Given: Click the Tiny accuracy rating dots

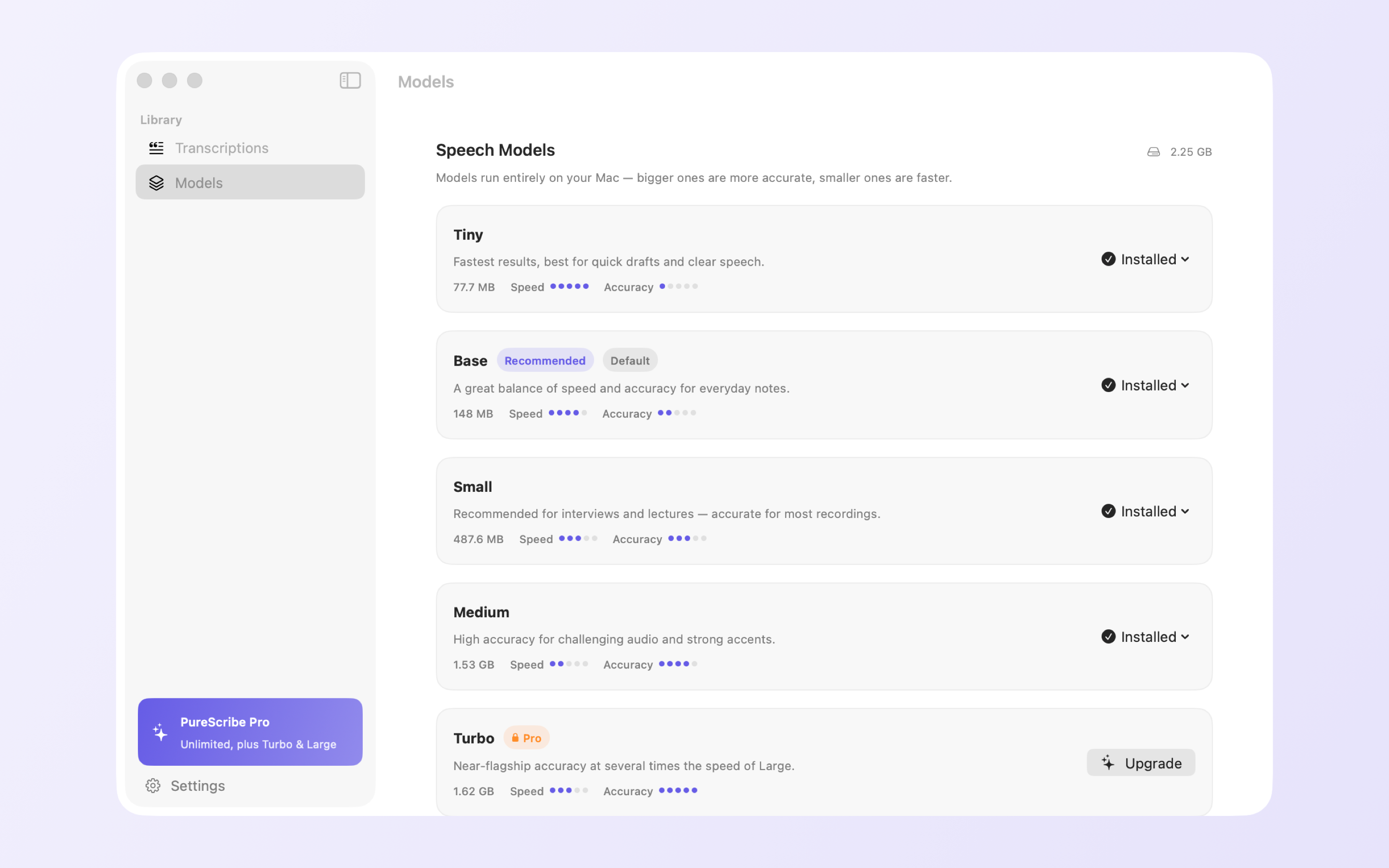Looking at the screenshot, I should (x=679, y=286).
